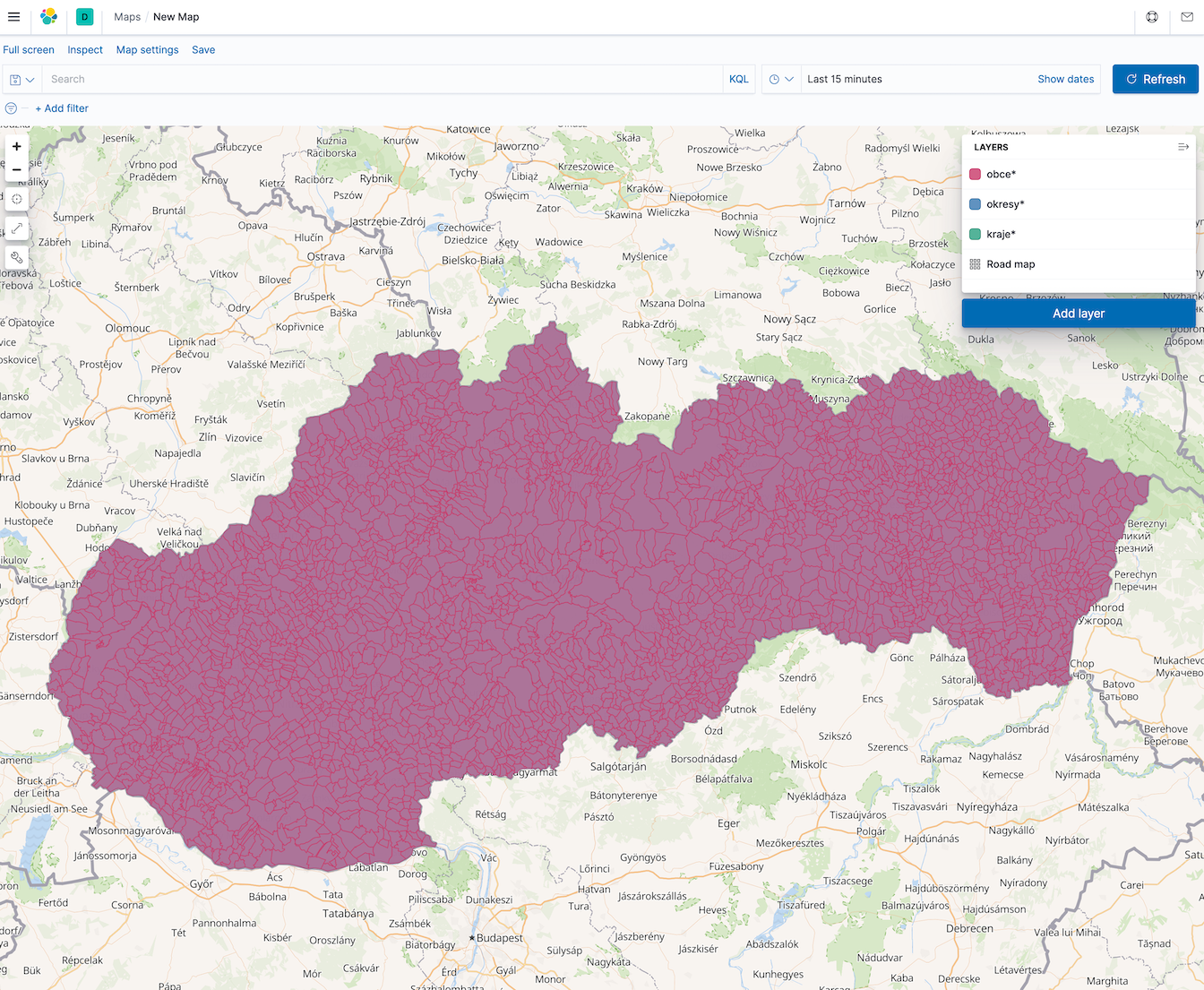
Task: Open the hamburger navigation menu
Action: pos(13,17)
